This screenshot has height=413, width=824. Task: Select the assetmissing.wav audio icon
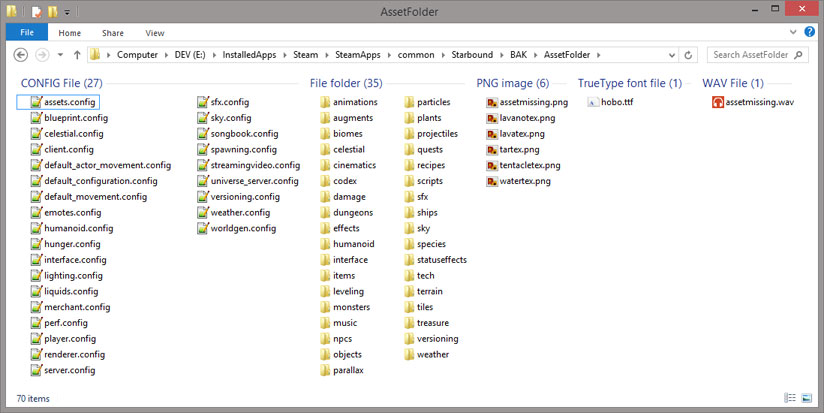coord(718,102)
